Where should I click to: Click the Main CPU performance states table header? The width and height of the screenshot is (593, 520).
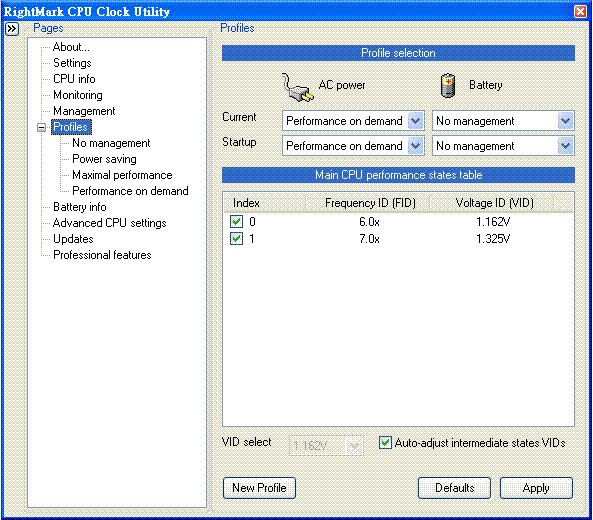398,175
